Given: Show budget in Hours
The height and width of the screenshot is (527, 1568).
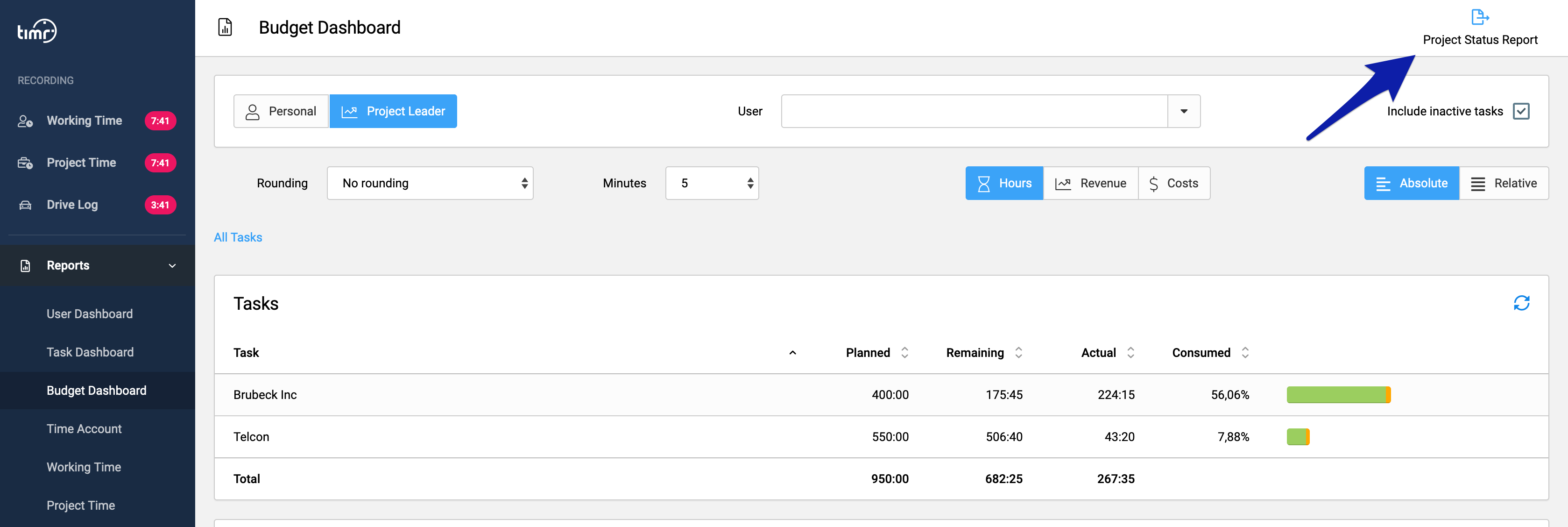Looking at the screenshot, I should point(1004,184).
